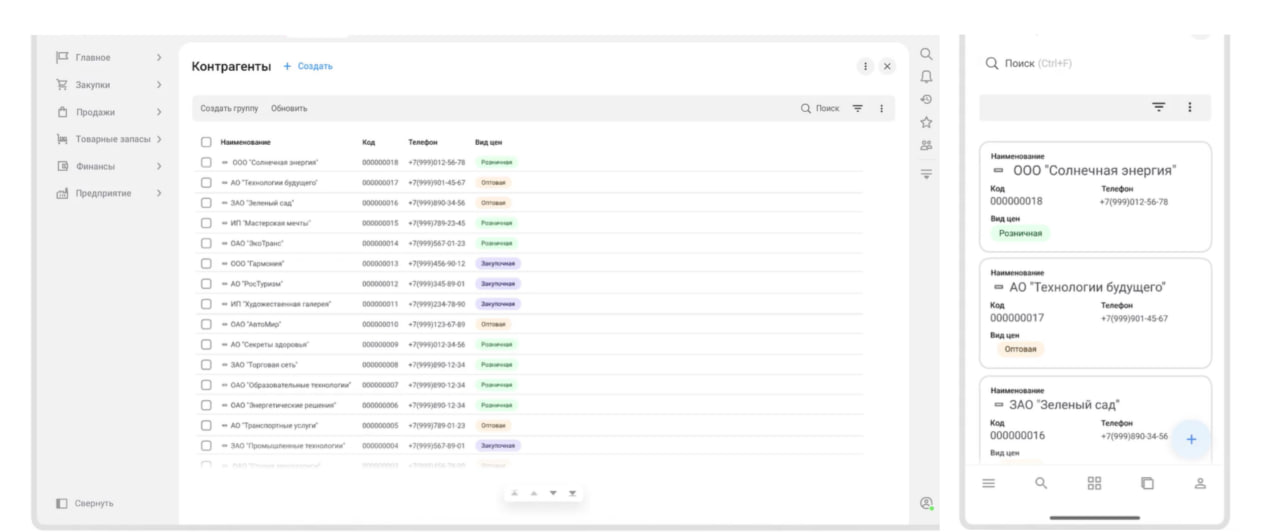
Task: Expand the Финансы section chevron
Action: 158,166
